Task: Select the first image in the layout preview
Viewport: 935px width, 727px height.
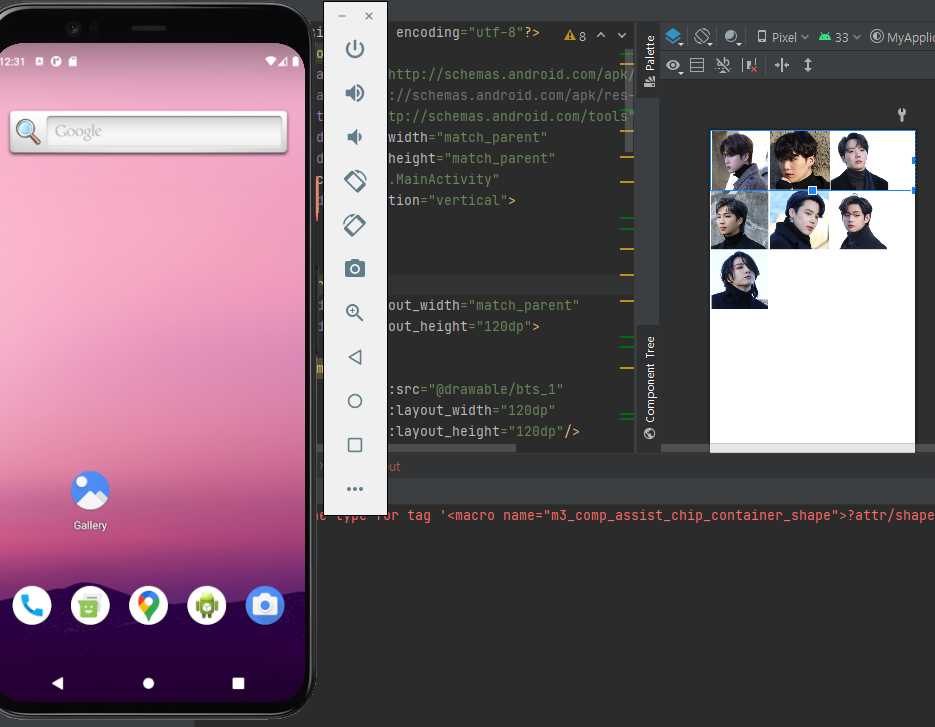Action: click(x=739, y=160)
